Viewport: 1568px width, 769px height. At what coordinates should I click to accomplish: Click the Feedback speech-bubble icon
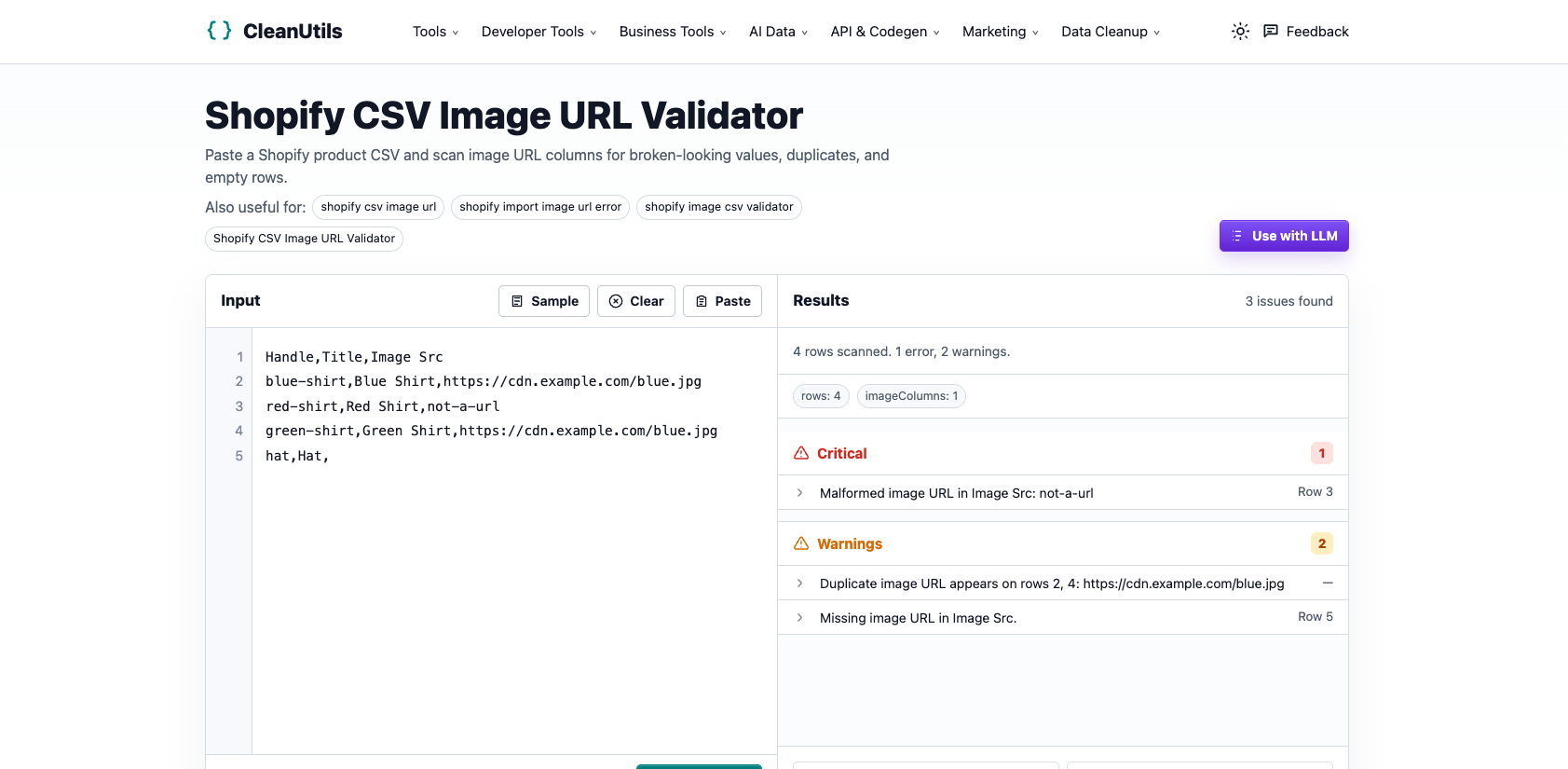[1270, 32]
